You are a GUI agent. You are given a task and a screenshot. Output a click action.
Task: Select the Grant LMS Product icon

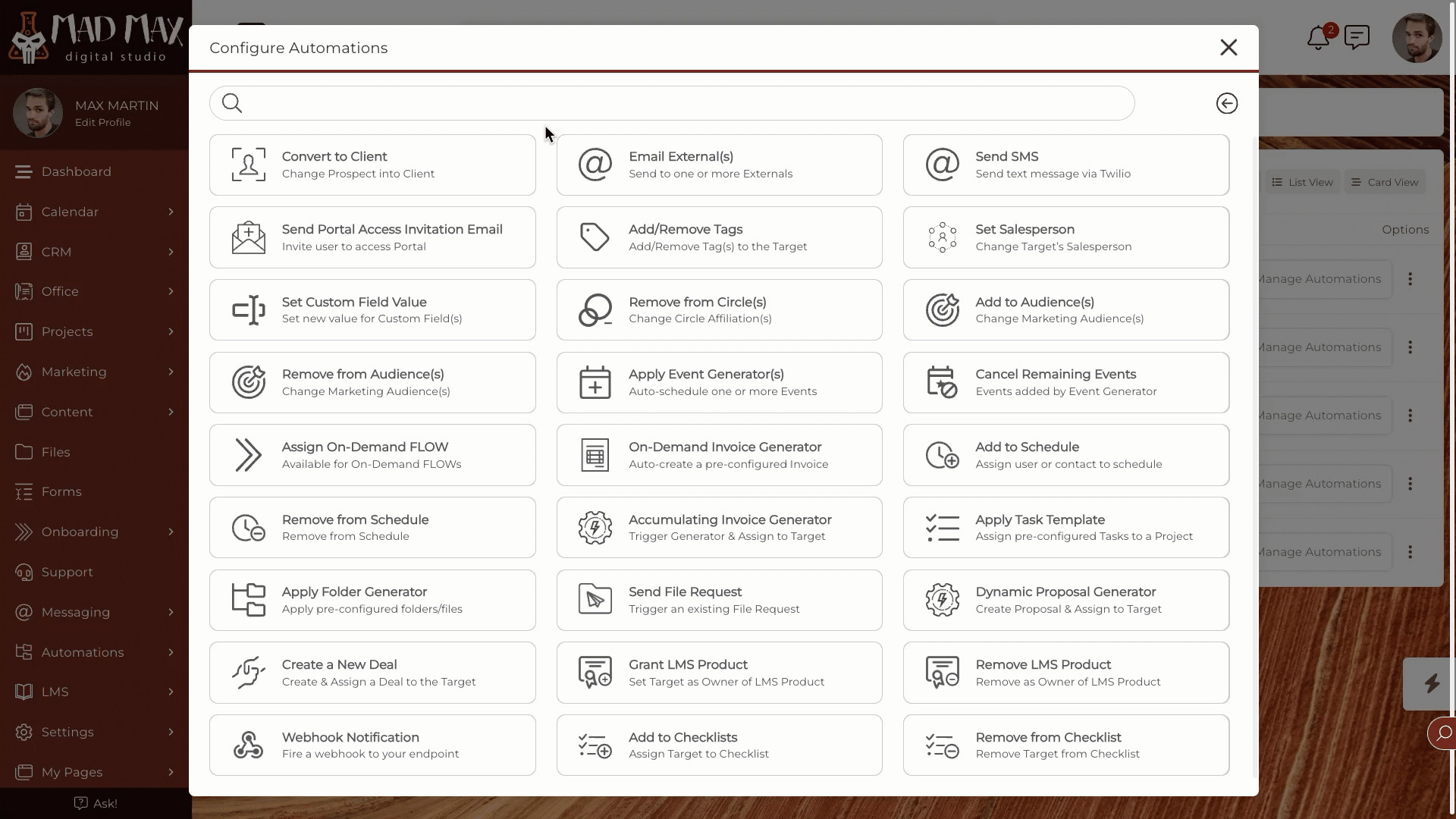point(595,672)
